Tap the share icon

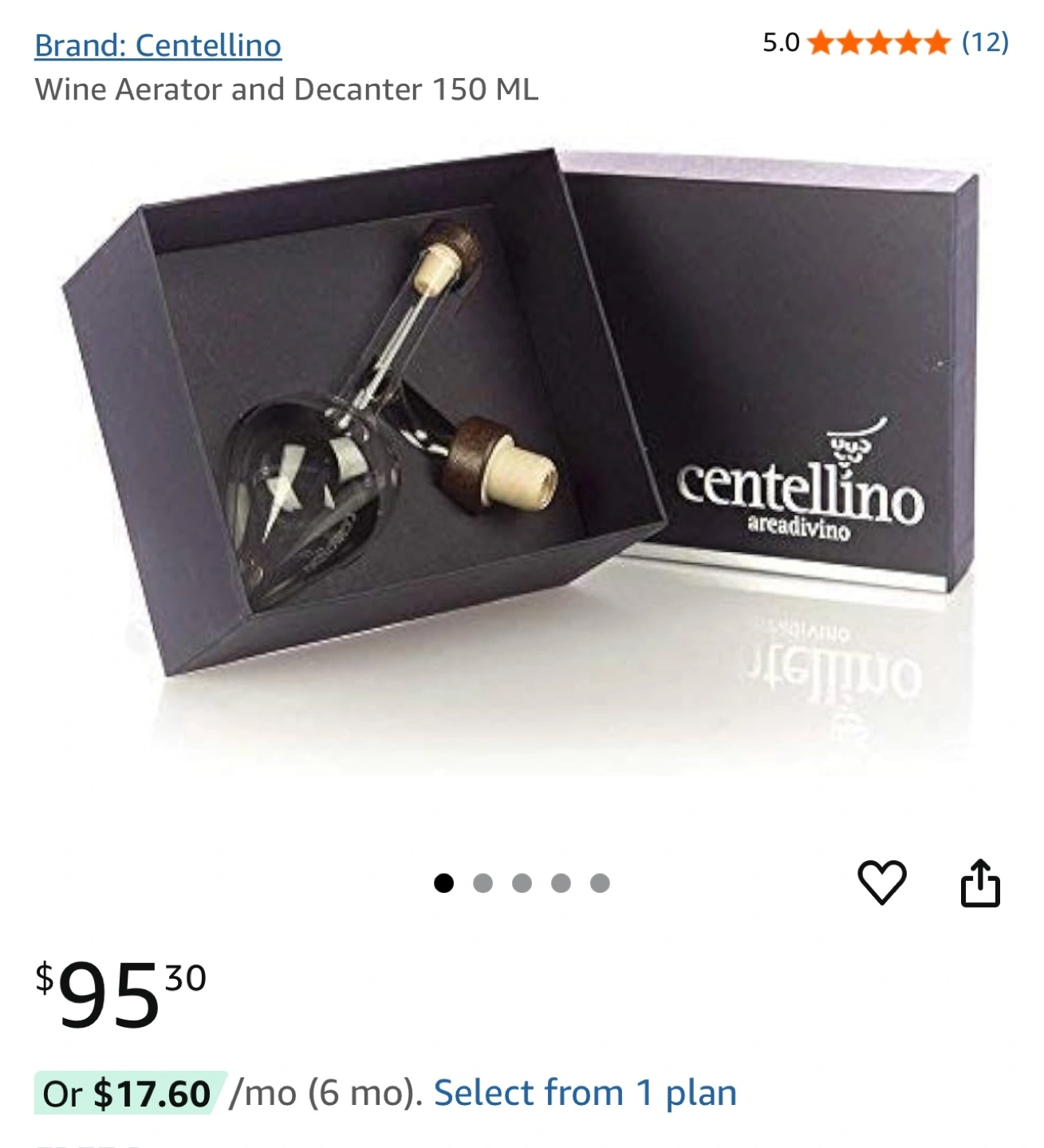pos(979,883)
